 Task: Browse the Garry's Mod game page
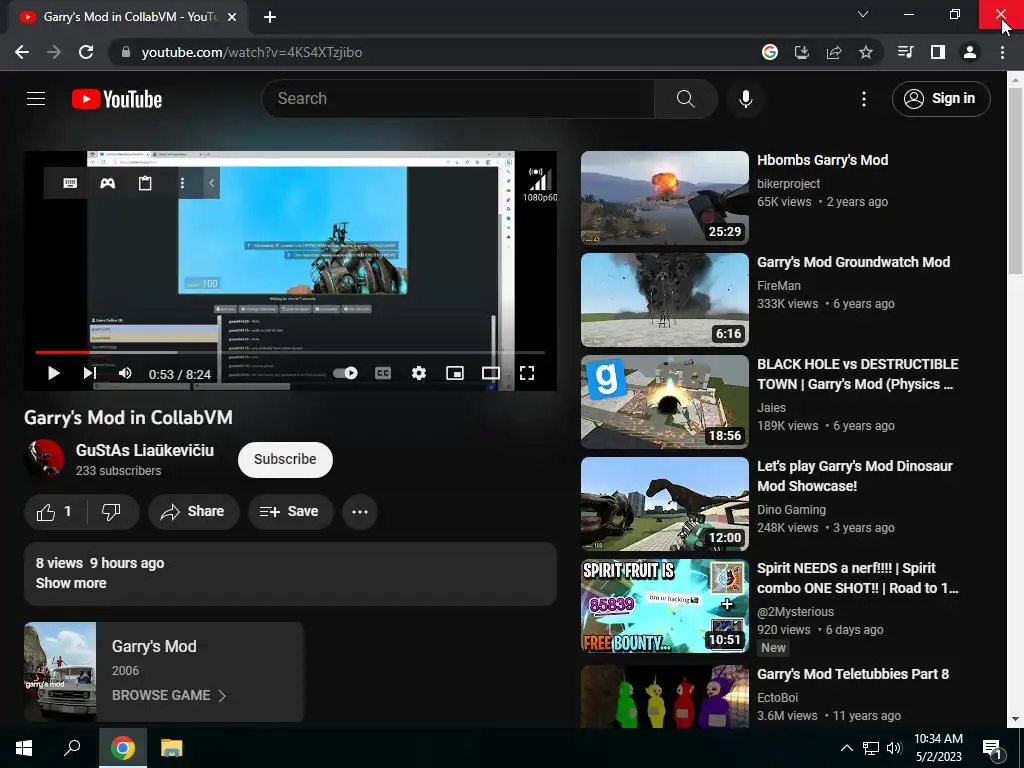click(x=168, y=696)
